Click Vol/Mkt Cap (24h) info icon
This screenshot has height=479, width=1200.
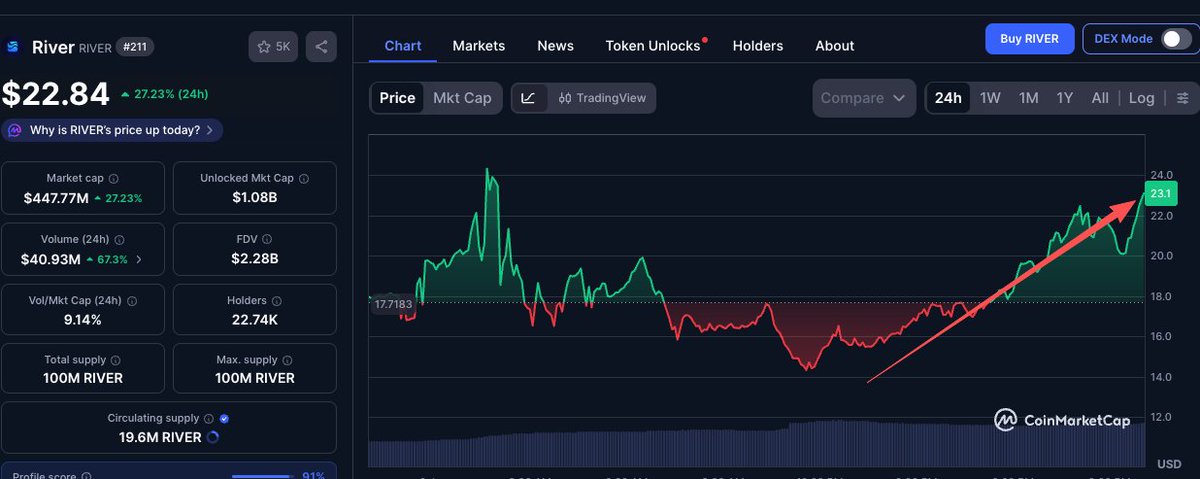132,300
